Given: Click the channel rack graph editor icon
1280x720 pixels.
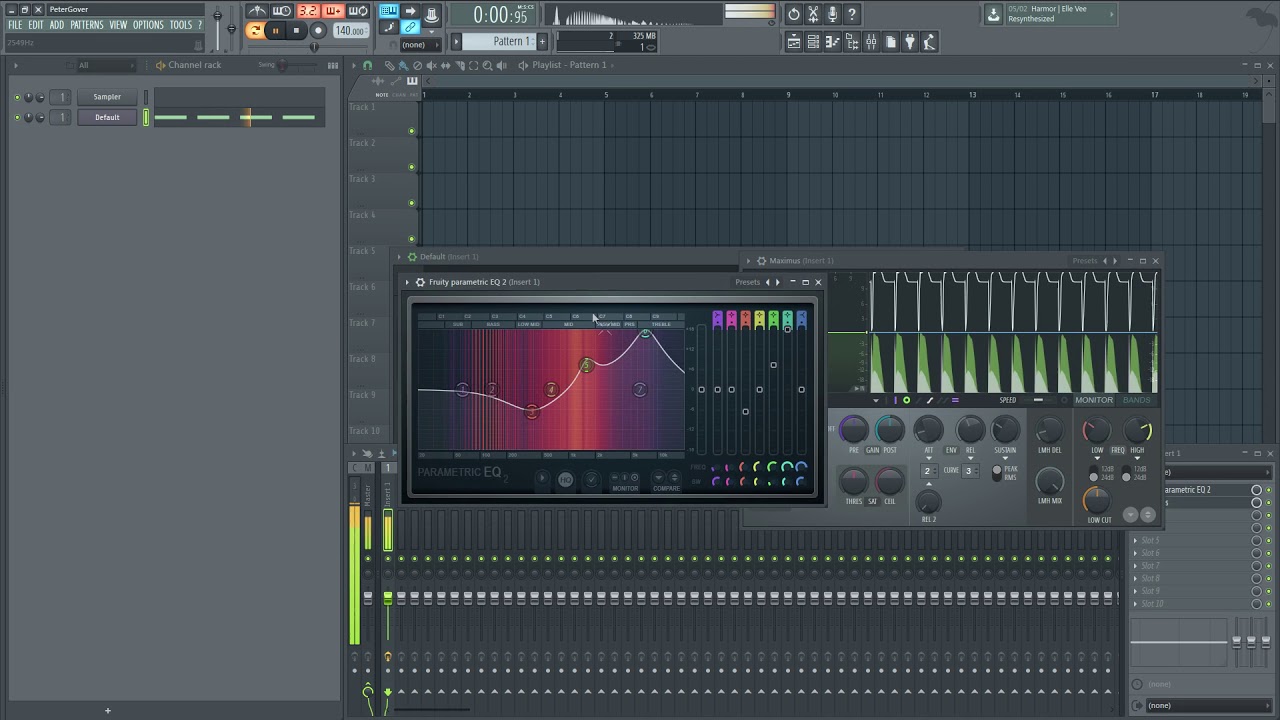Looking at the screenshot, I should coord(333,65).
